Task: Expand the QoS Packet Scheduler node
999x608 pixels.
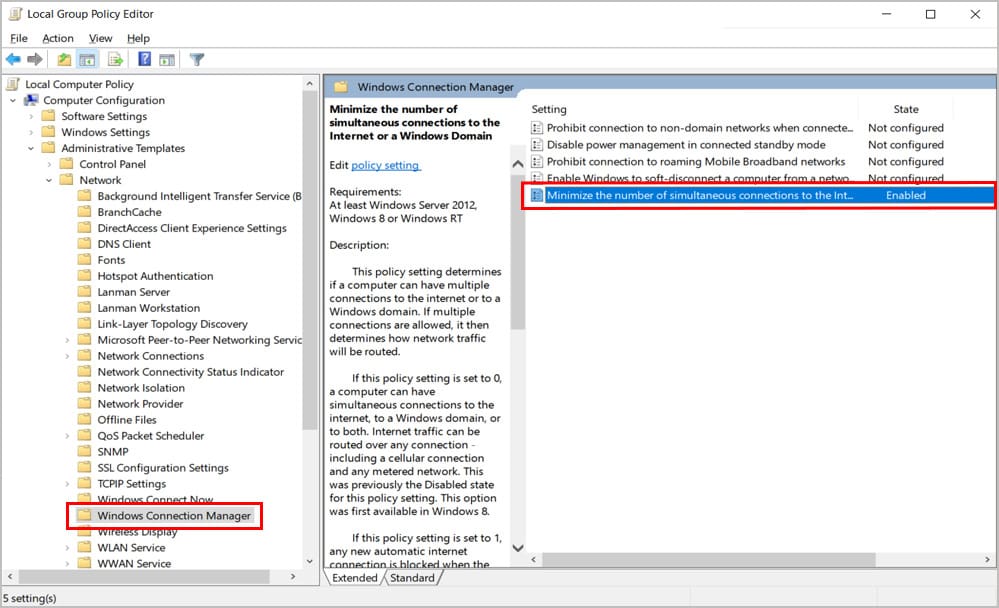Action: pyautogui.click(x=67, y=436)
